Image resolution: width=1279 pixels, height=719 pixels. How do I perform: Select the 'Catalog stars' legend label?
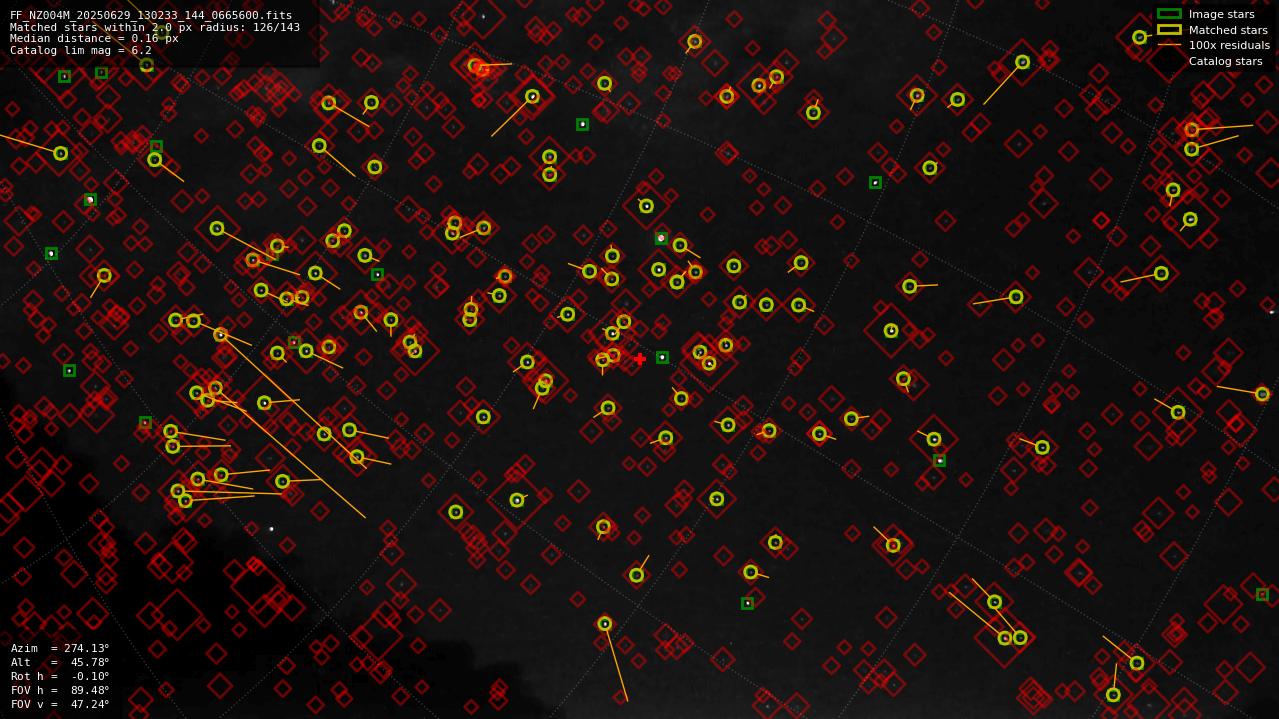[x=1225, y=61]
